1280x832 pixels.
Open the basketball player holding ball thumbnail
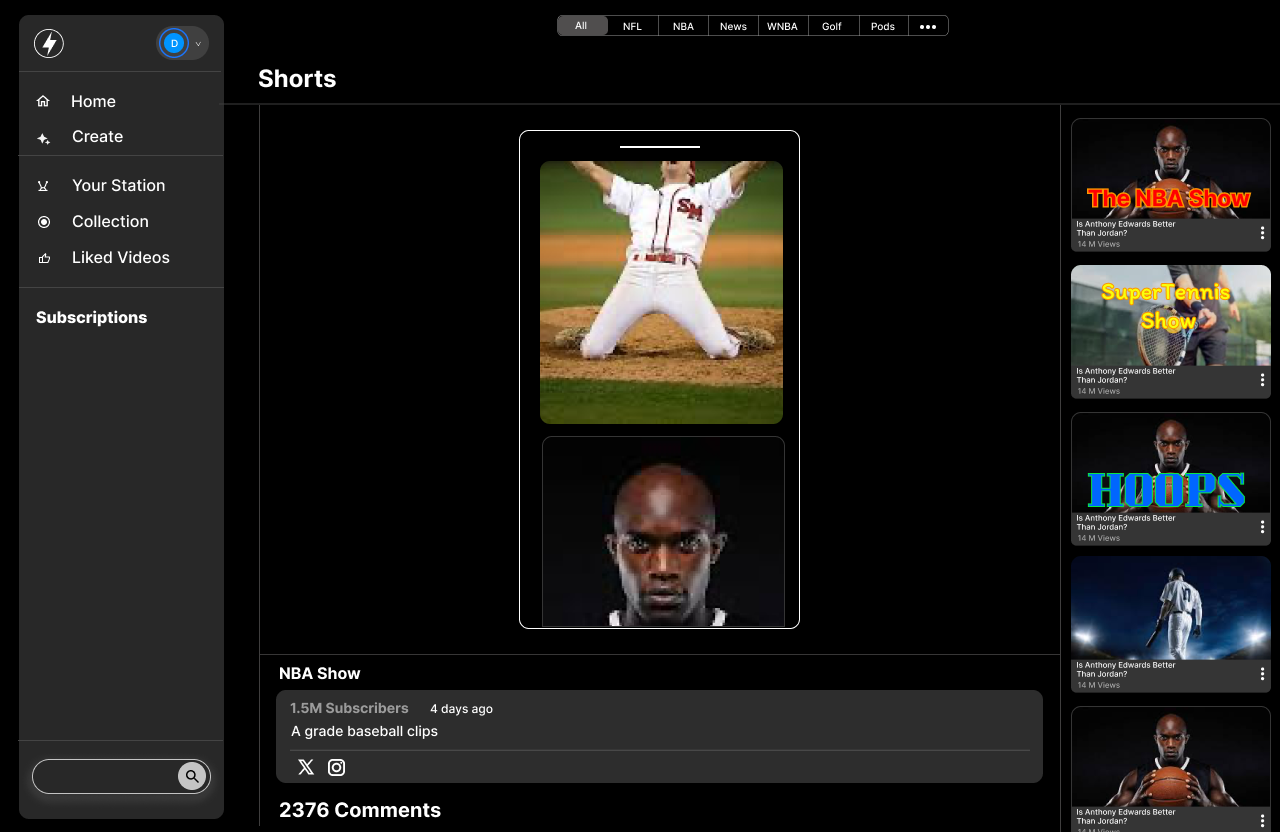(x=1171, y=757)
